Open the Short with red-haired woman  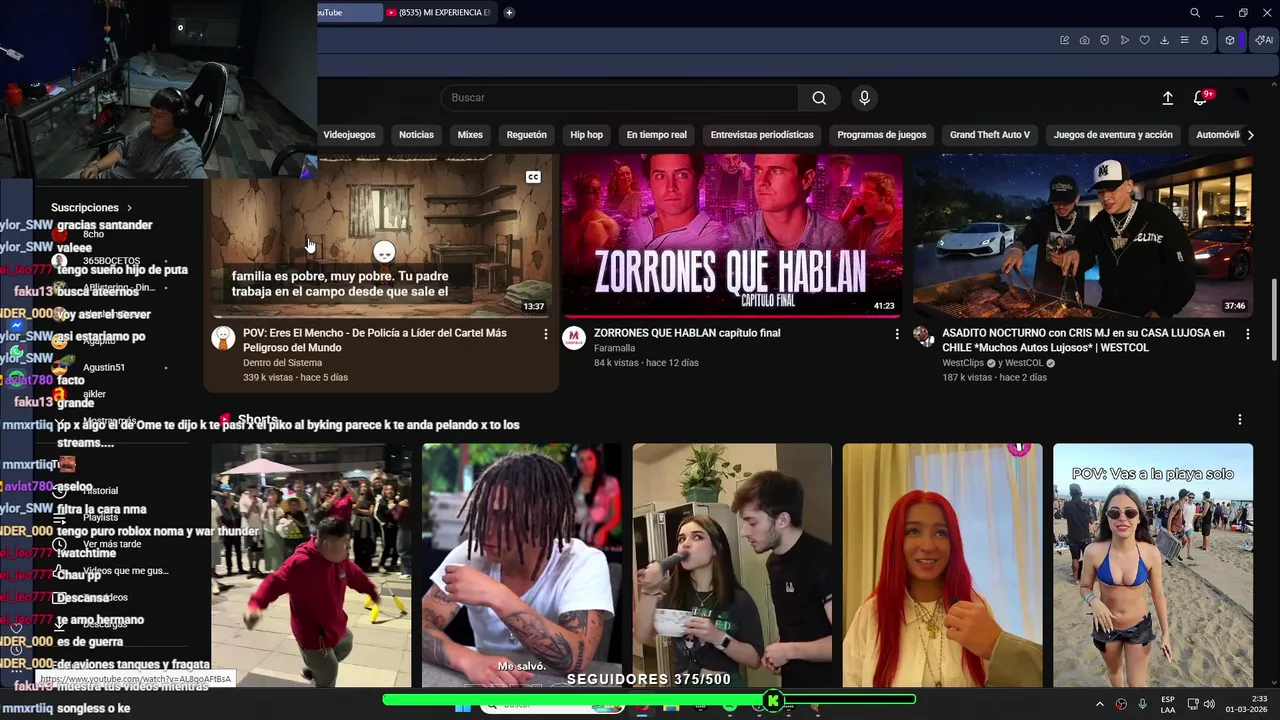[x=942, y=565]
